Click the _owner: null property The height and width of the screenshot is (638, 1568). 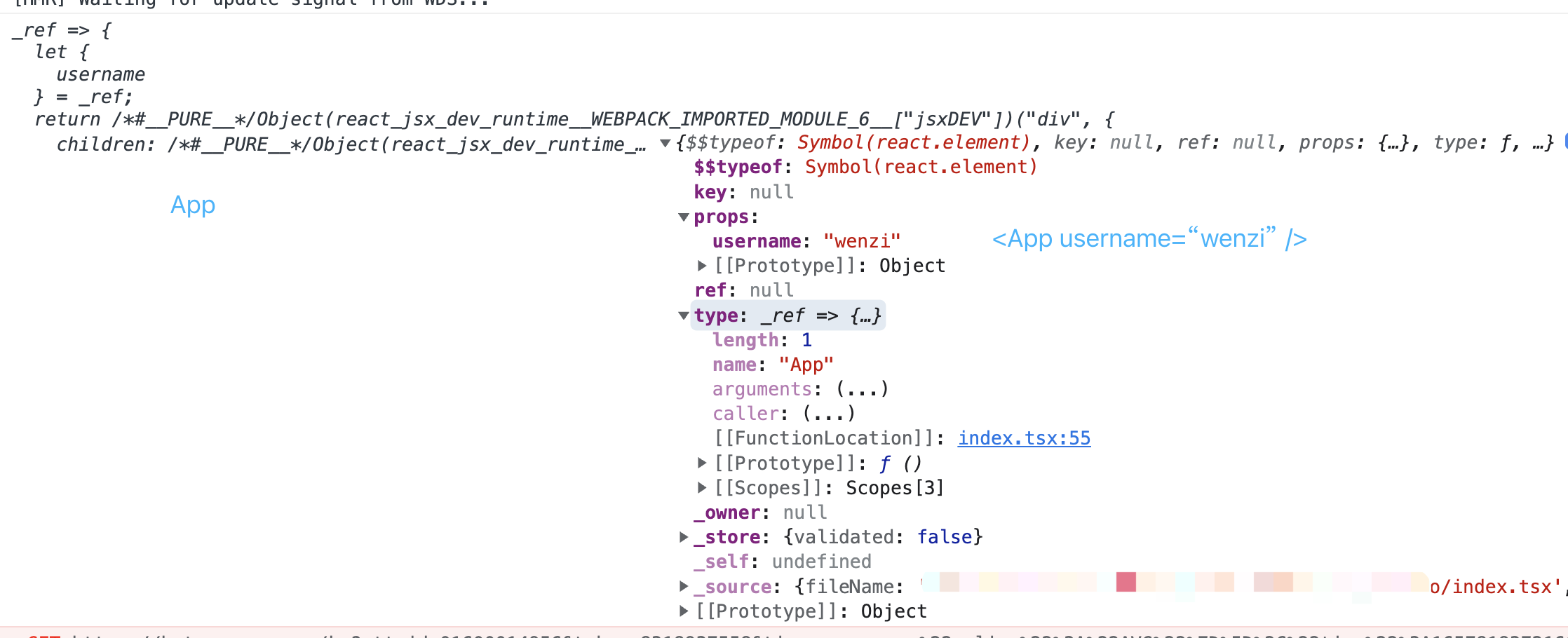point(760,513)
